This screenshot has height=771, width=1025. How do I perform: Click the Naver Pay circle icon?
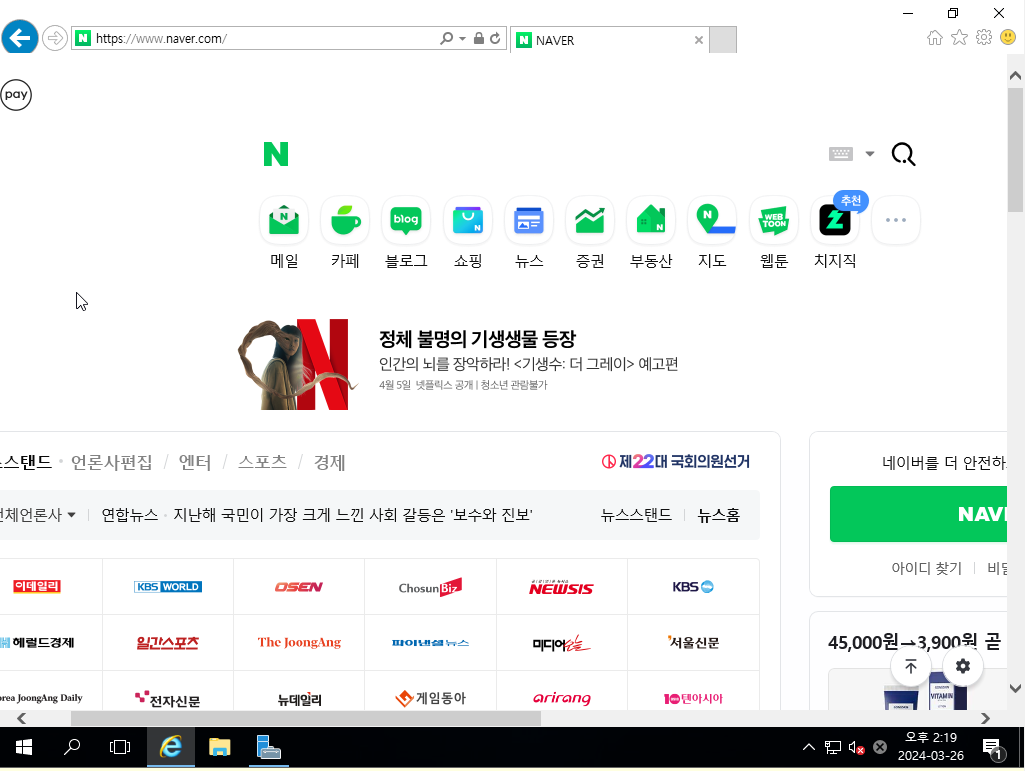16,95
